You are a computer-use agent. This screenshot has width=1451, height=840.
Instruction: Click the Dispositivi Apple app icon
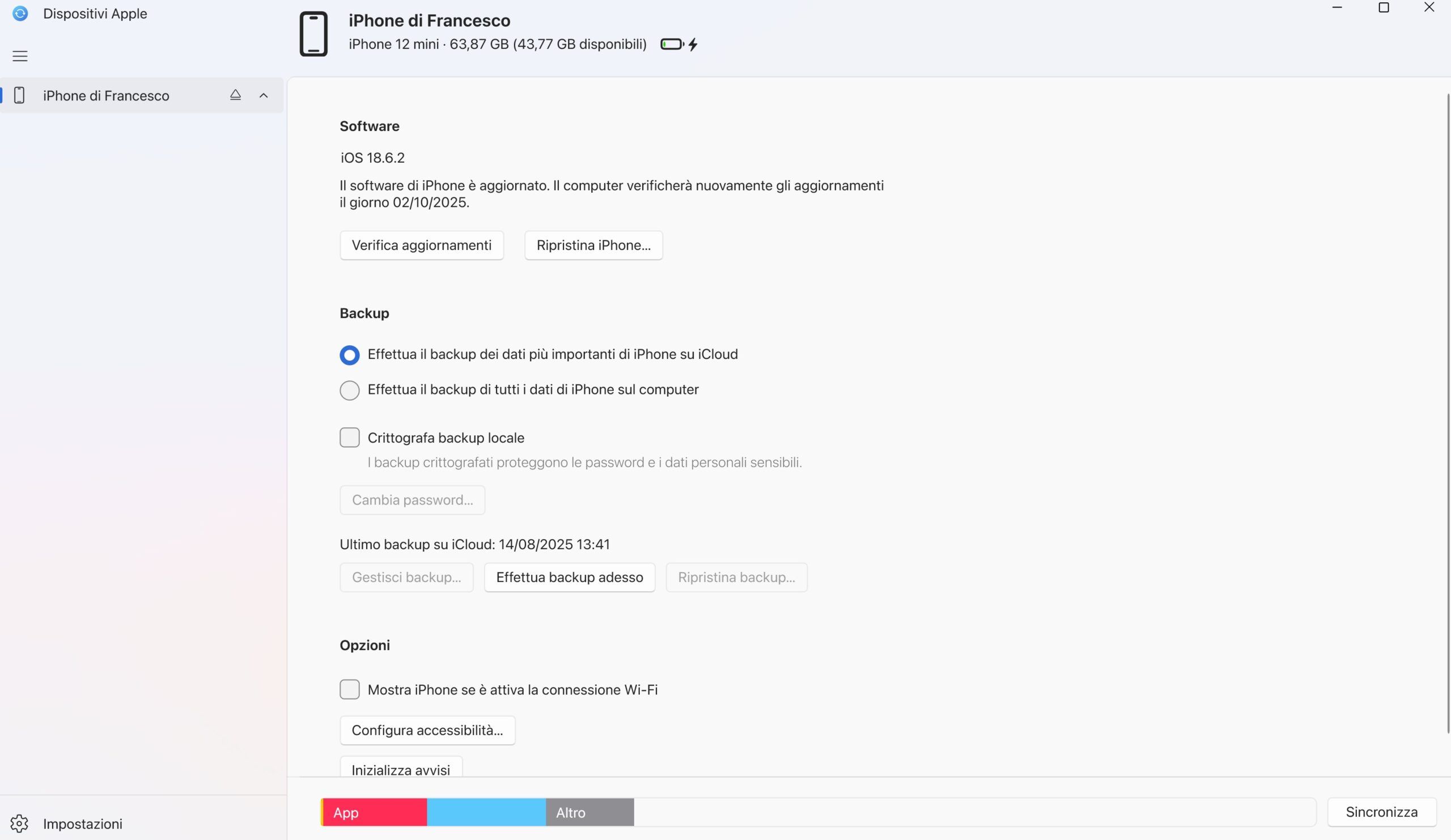[x=20, y=13]
